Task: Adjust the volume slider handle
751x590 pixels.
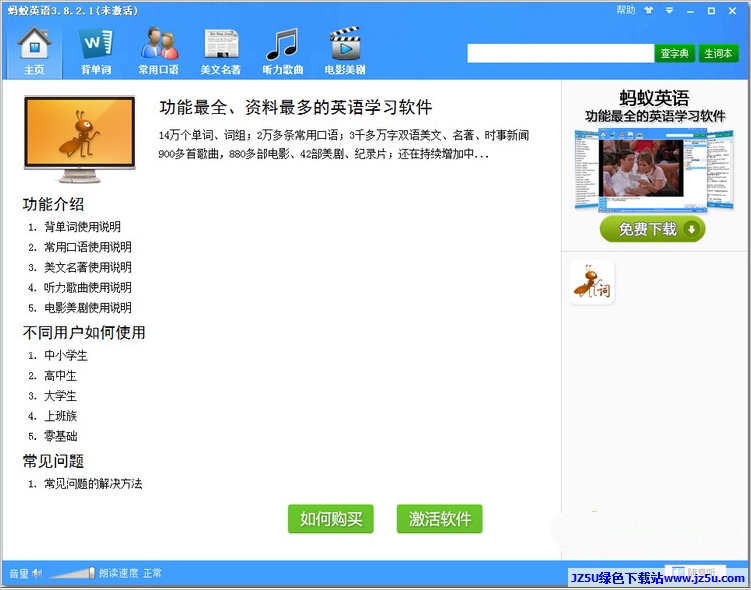Action: click(92, 573)
